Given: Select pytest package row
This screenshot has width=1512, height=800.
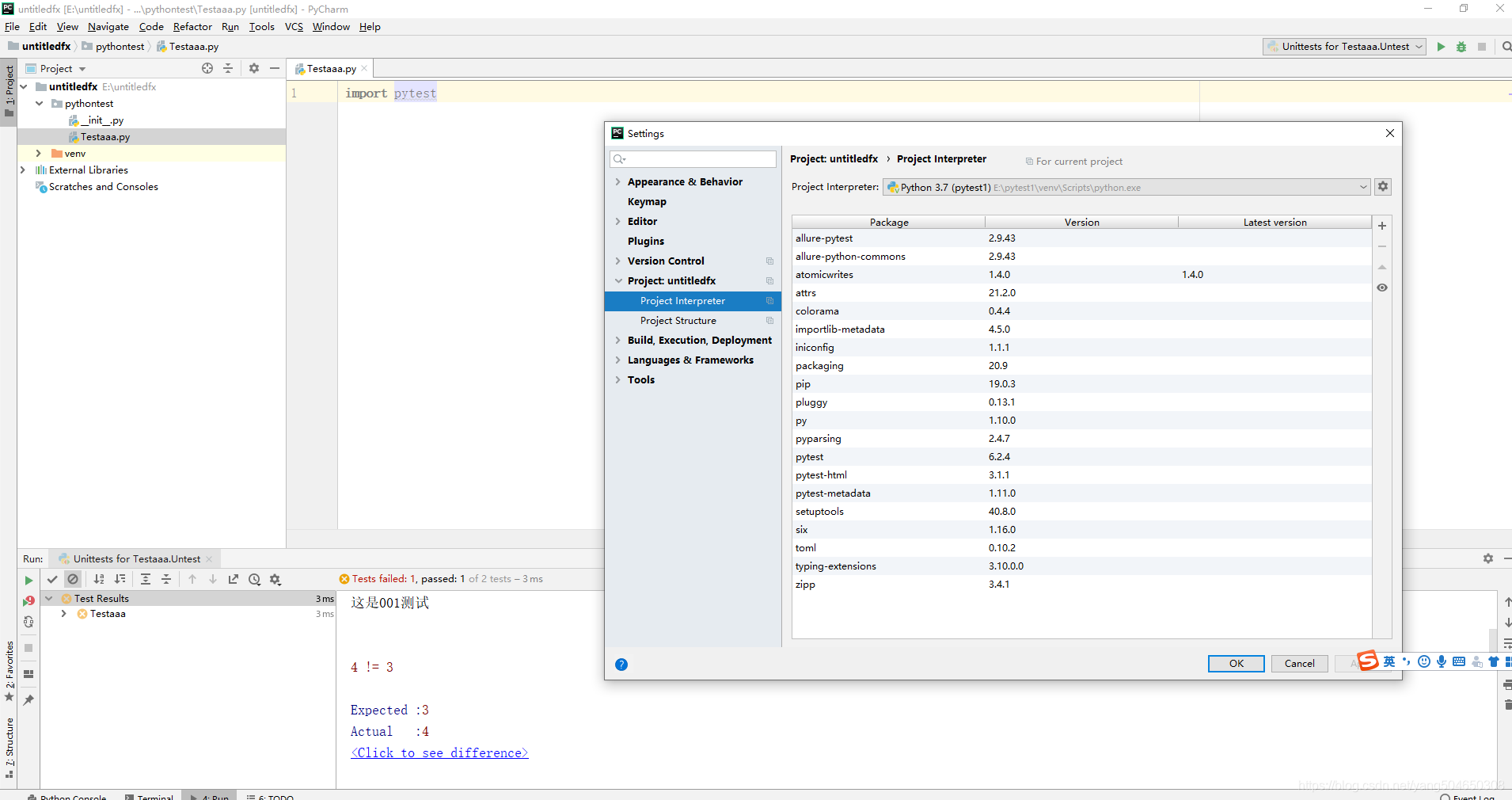Looking at the screenshot, I should [x=1081, y=456].
